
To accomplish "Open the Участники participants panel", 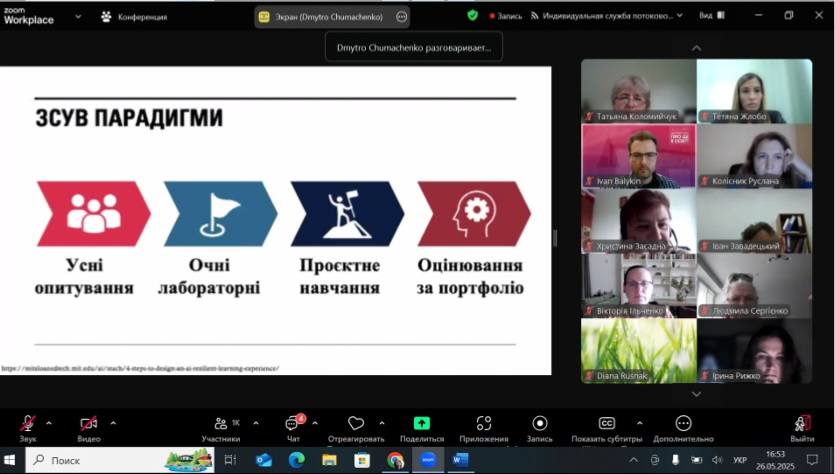I will (220, 424).
